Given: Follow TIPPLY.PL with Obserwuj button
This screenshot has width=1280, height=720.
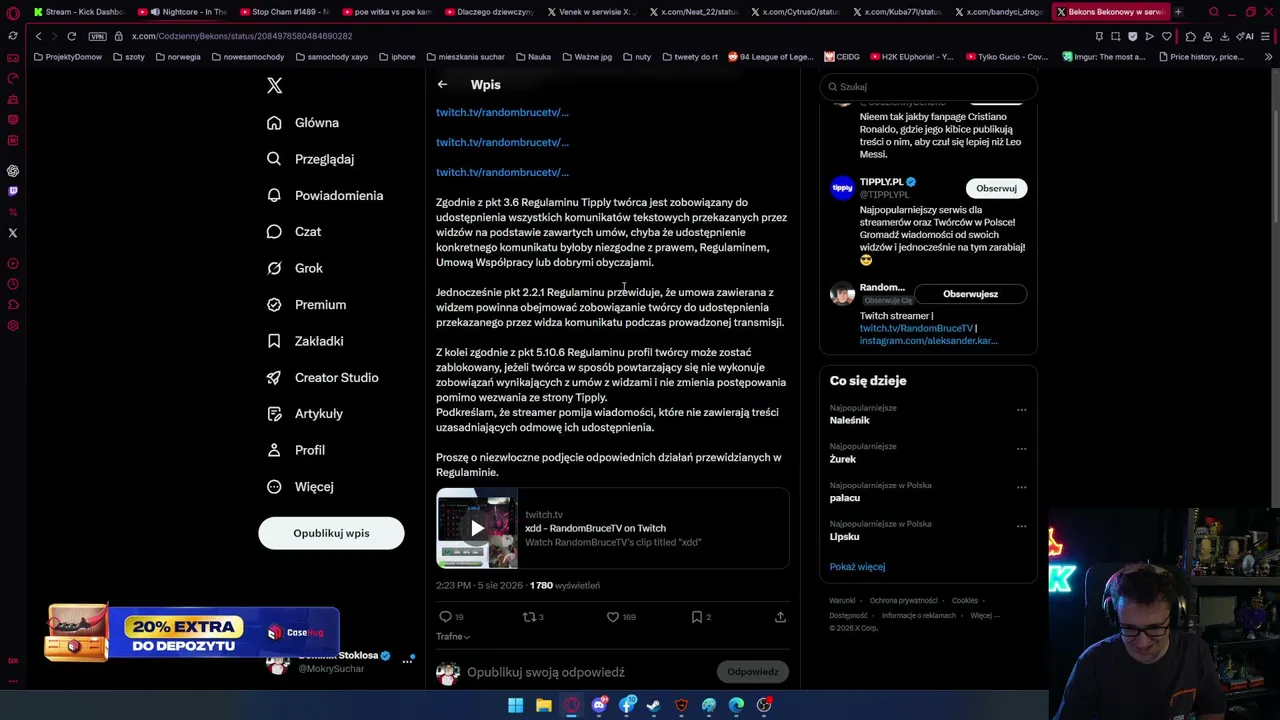Looking at the screenshot, I should point(996,188).
